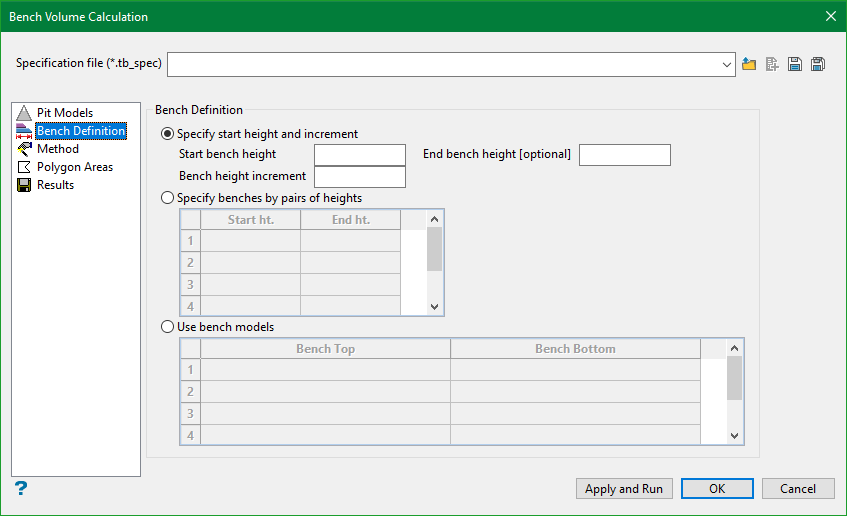847x516 pixels.
Task: Click the Start bench height input field
Action: 359,155
